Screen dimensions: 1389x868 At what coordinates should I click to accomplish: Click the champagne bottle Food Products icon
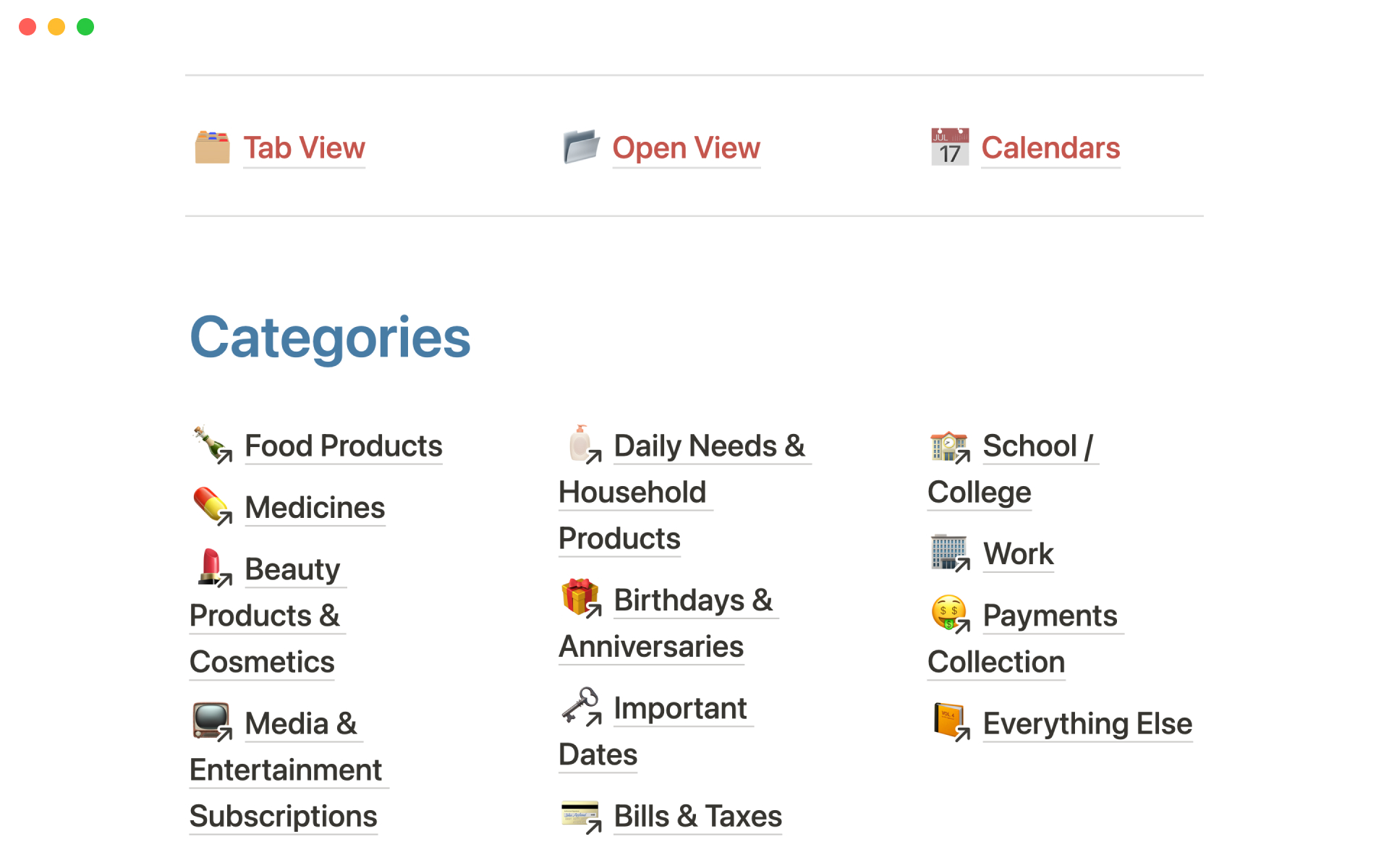coord(212,445)
